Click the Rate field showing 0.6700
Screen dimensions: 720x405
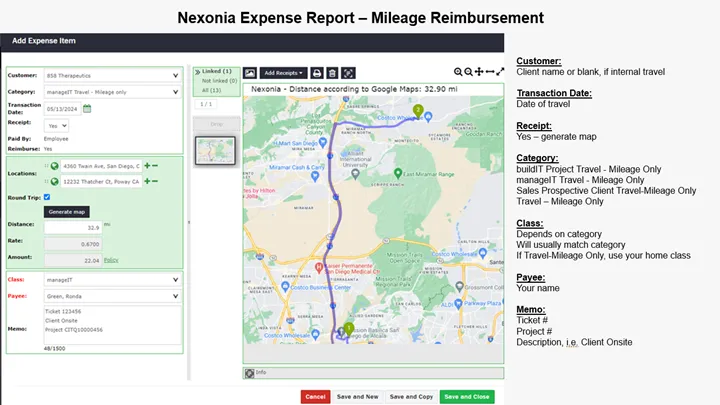pyautogui.click(x=73, y=244)
